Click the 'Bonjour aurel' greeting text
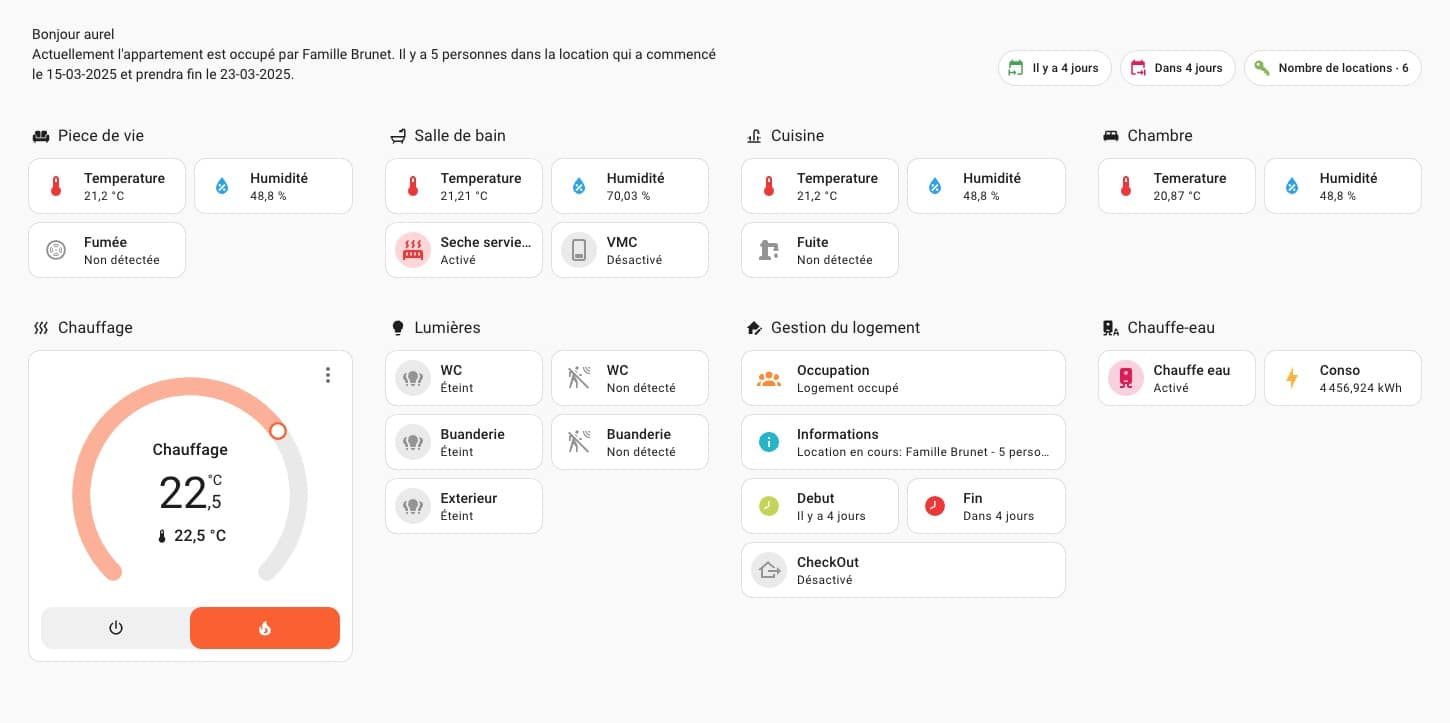 73,35
